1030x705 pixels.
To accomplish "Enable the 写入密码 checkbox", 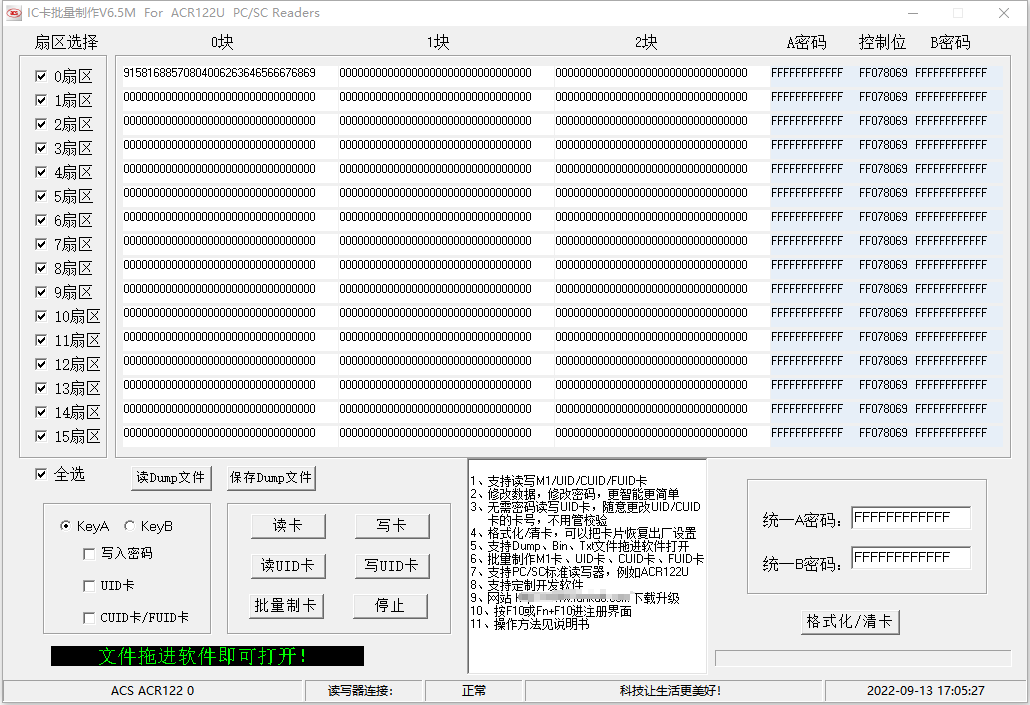I will coord(89,554).
